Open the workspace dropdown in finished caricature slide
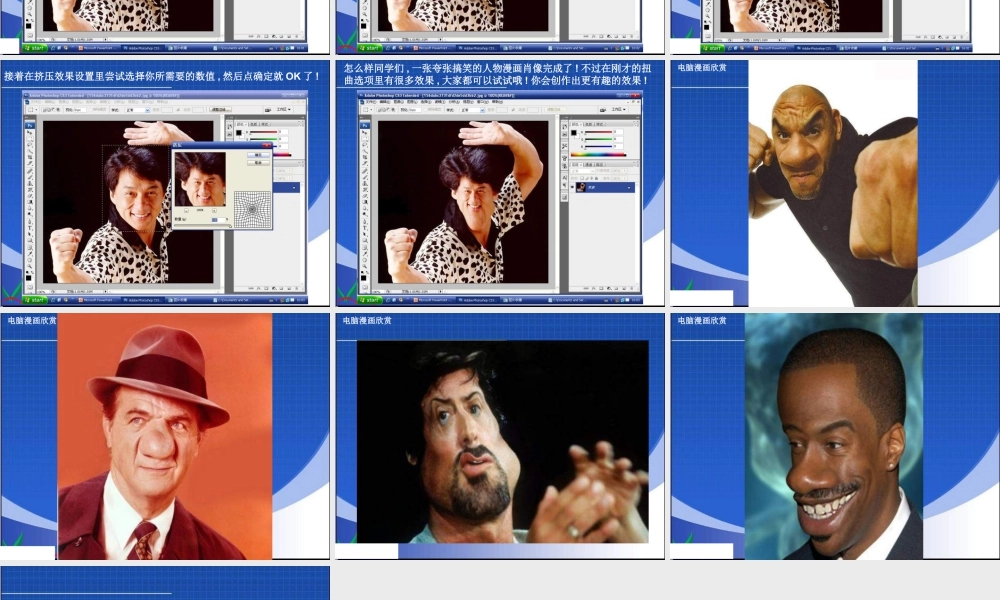 click(x=617, y=109)
